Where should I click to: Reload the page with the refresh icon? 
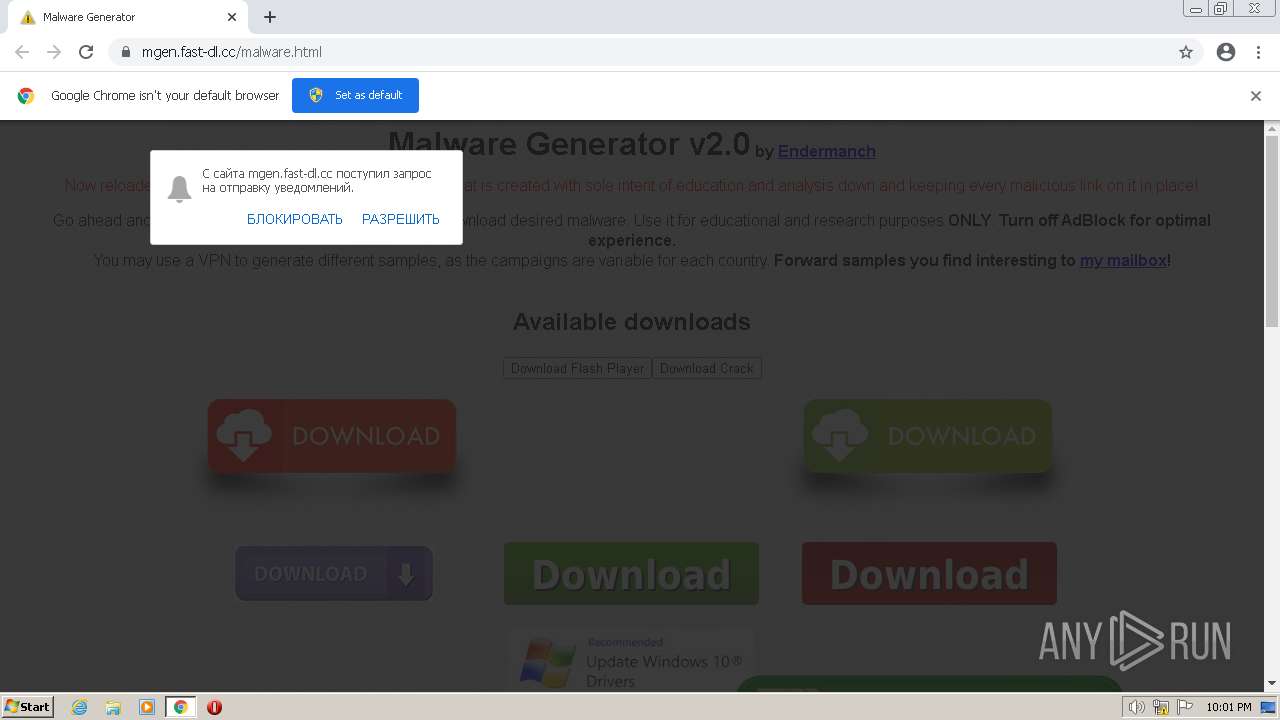click(x=86, y=52)
